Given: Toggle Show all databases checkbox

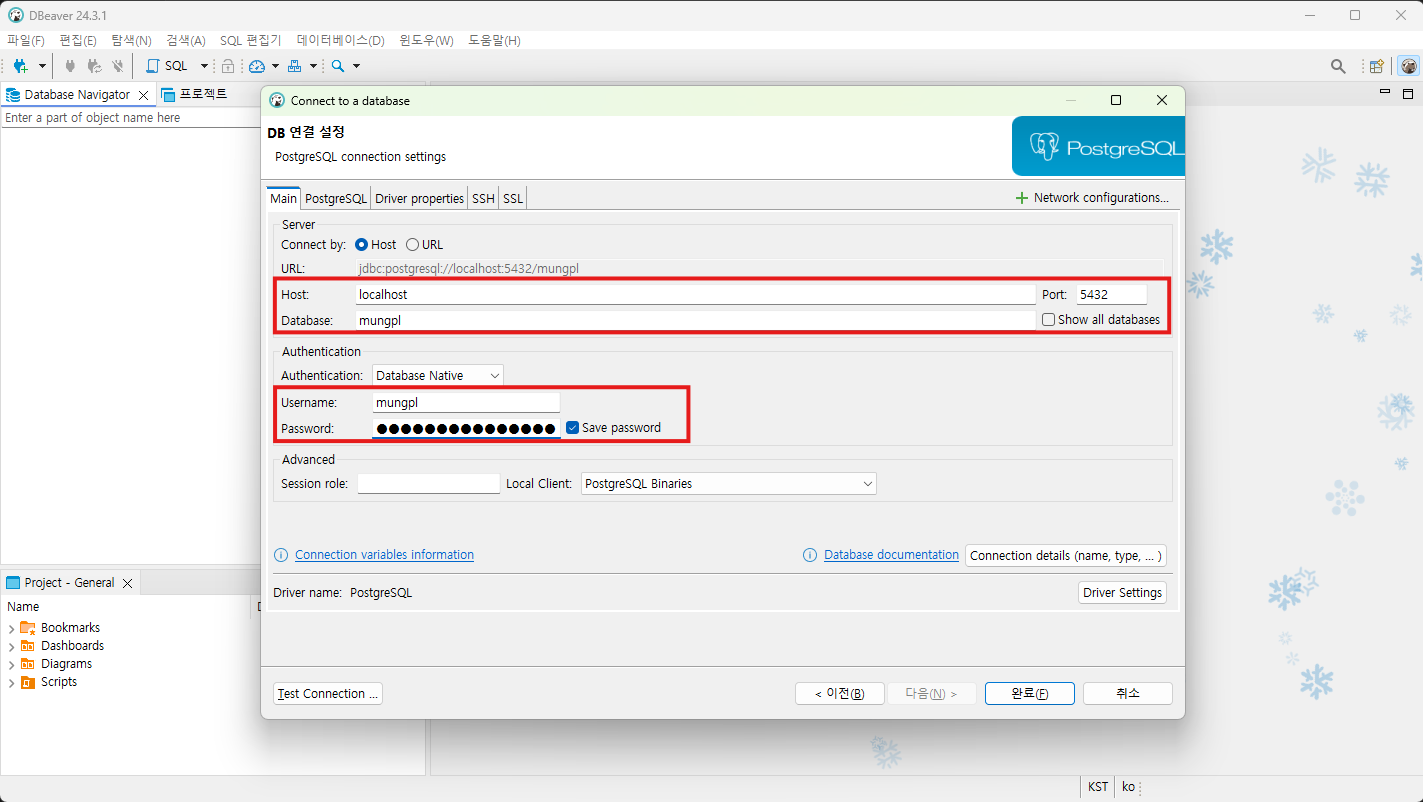Looking at the screenshot, I should [1048, 320].
